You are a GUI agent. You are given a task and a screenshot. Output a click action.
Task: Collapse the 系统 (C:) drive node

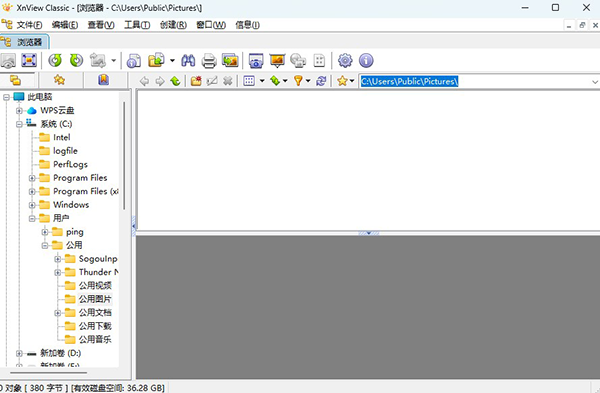(x=19, y=124)
